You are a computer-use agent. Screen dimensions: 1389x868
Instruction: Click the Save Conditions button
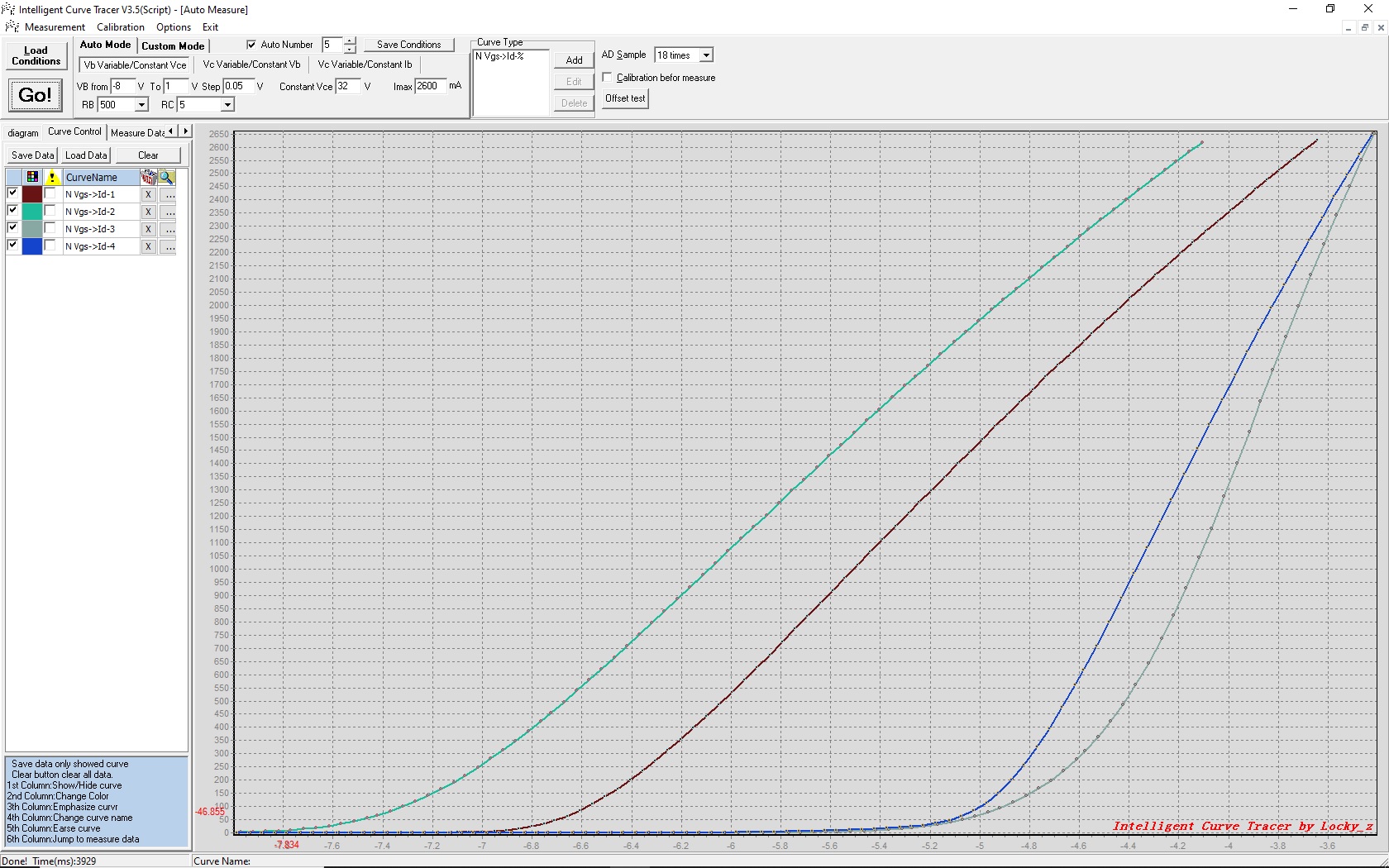[409, 45]
